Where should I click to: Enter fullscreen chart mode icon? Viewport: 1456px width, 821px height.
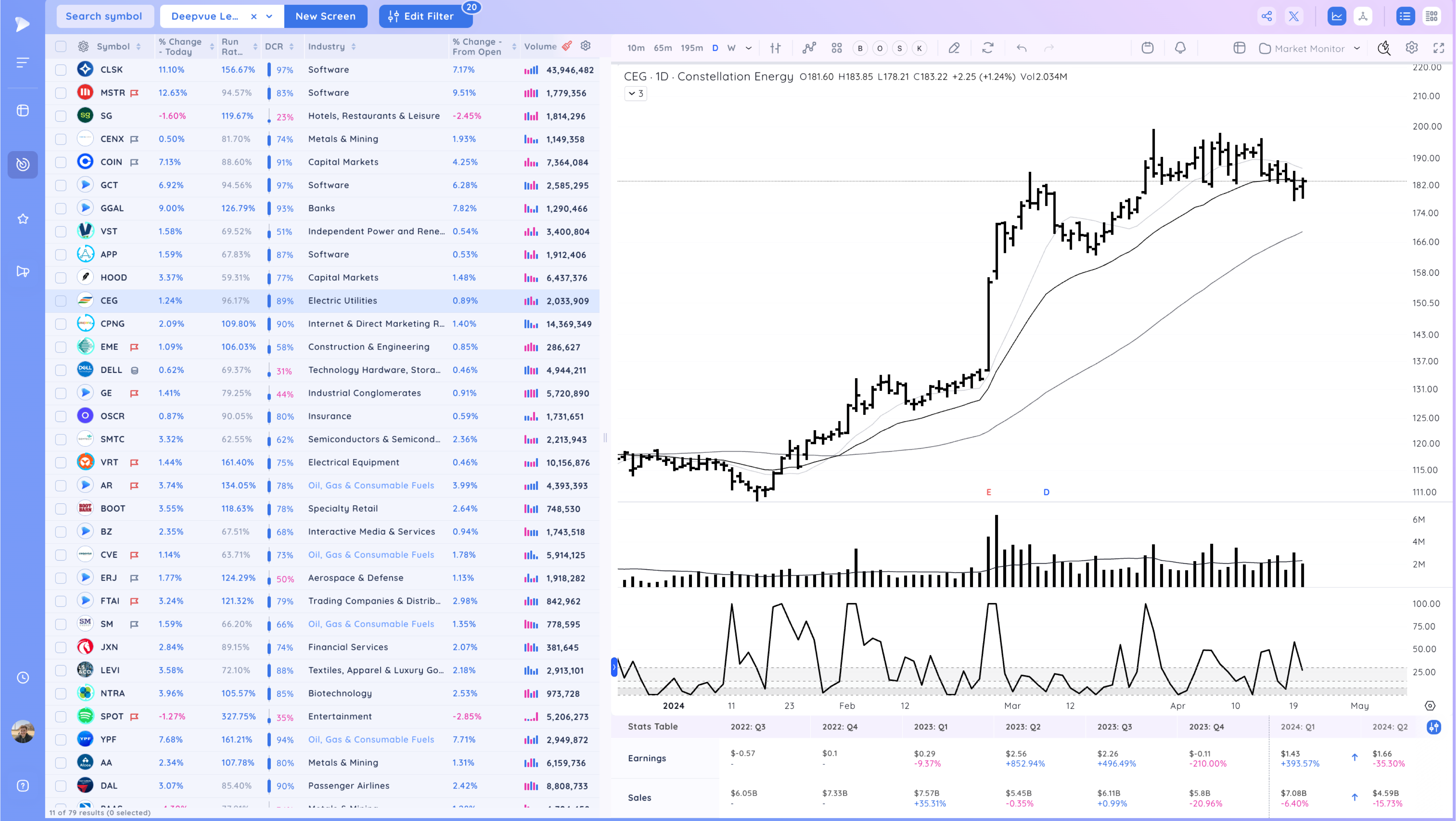click(1439, 48)
